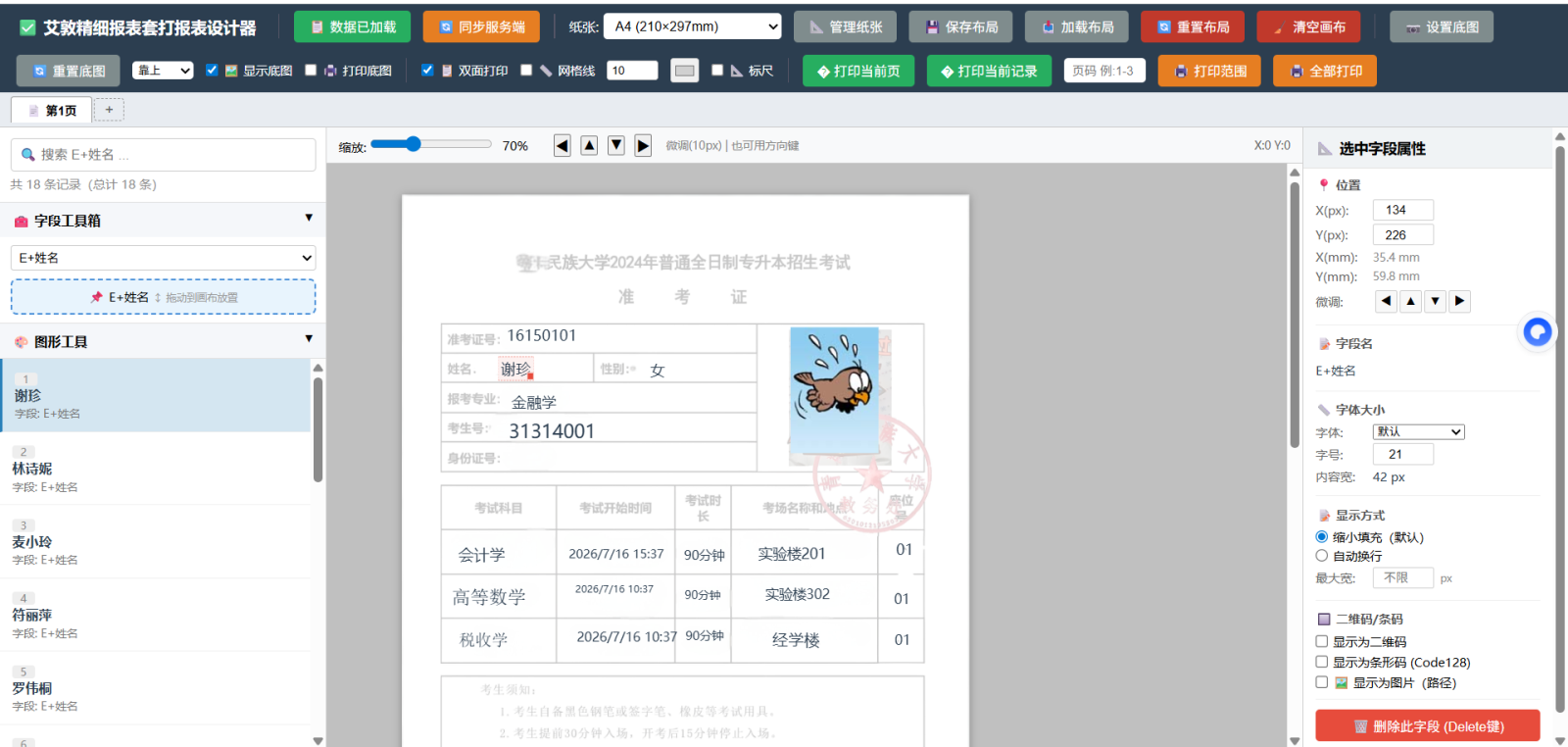Click properties 微调 up arrow

click(x=1410, y=301)
